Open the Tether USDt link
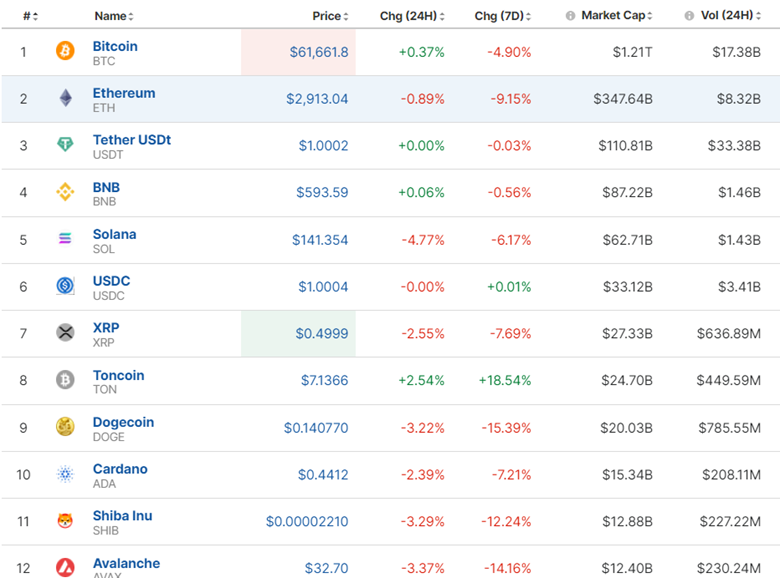780x578 pixels. pyautogui.click(x=132, y=140)
